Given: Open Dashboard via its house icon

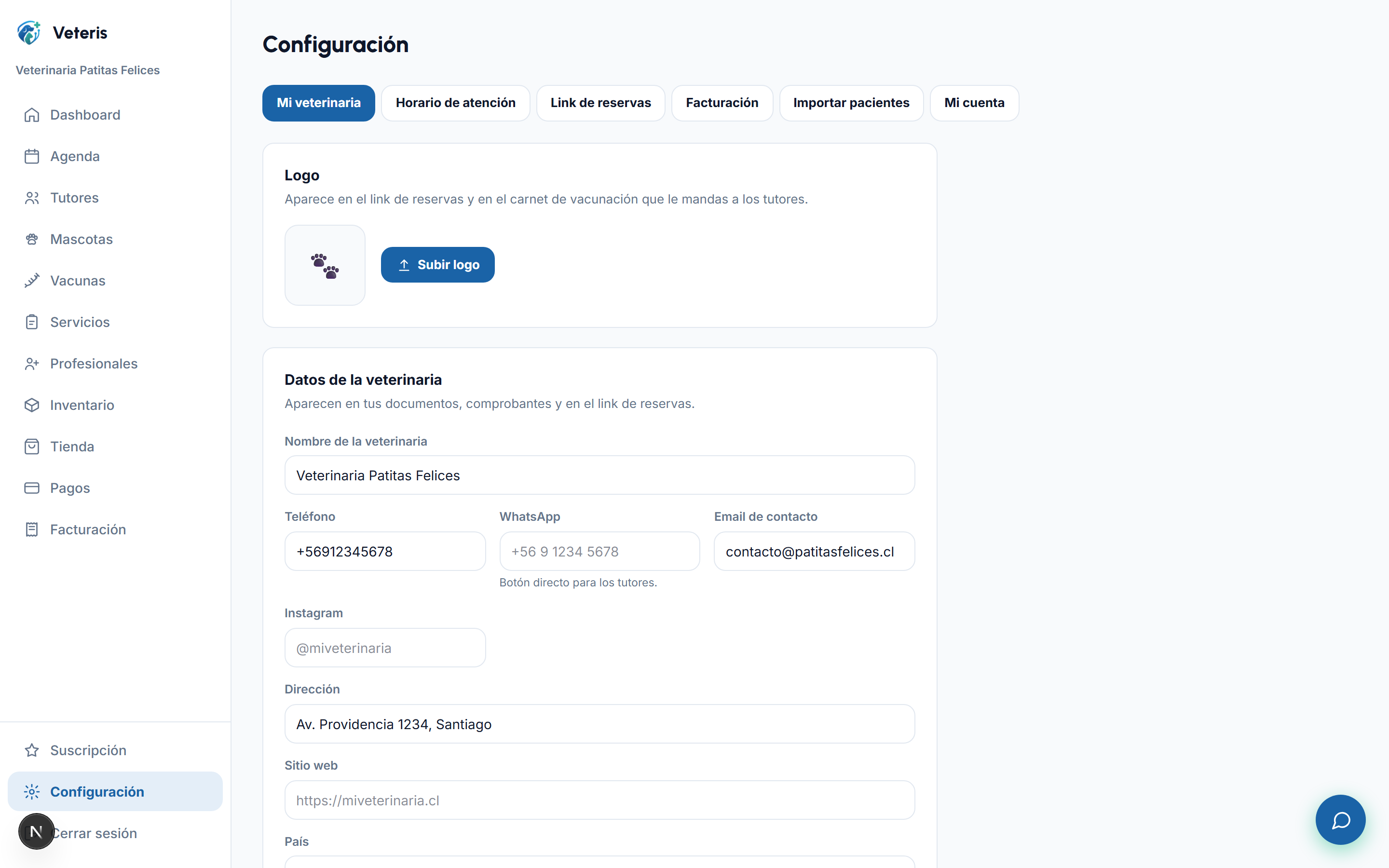Looking at the screenshot, I should tap(31, 115).
